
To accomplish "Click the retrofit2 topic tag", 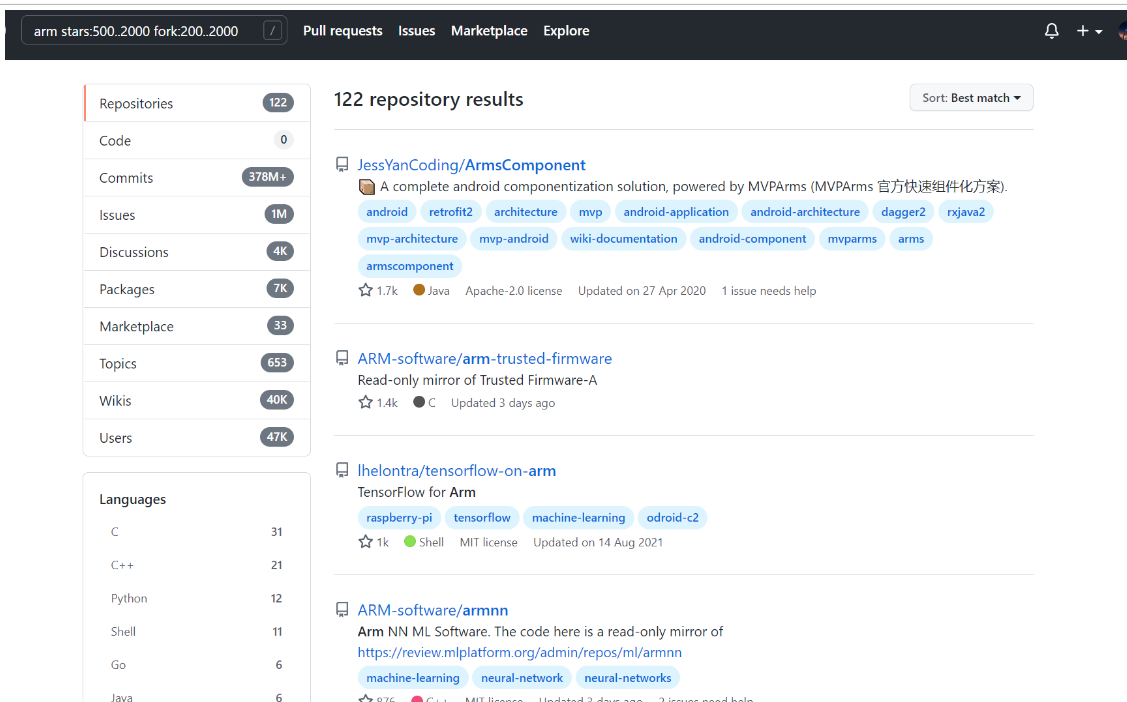I will point(451,212).
